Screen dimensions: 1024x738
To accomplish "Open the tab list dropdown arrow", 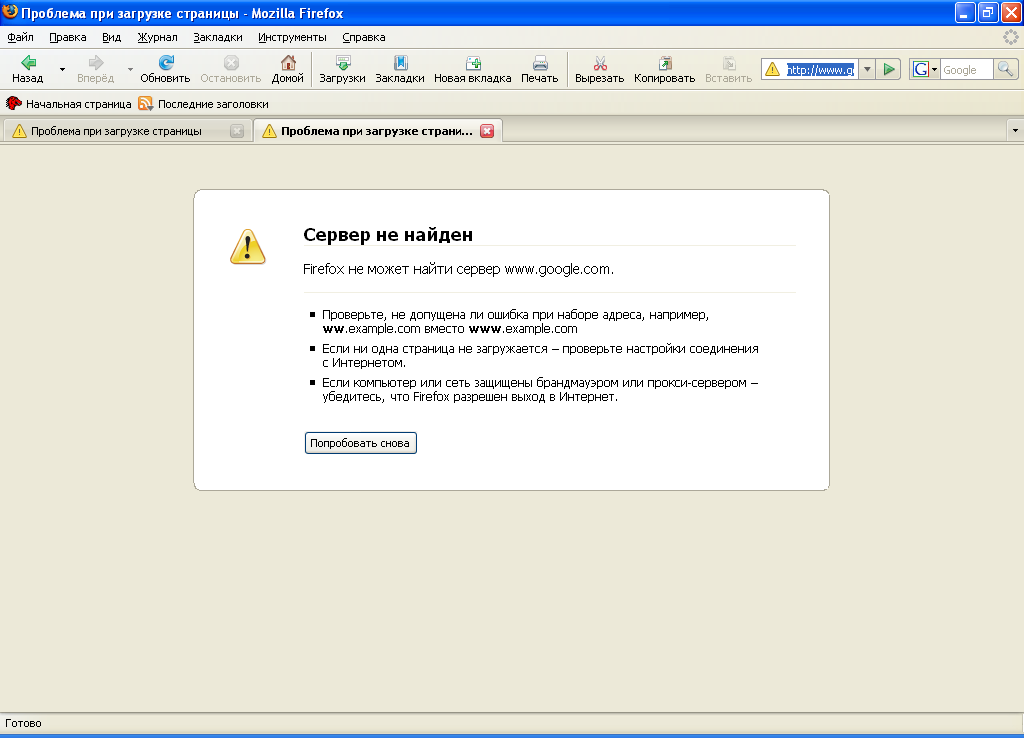I will pos(1015,131).
